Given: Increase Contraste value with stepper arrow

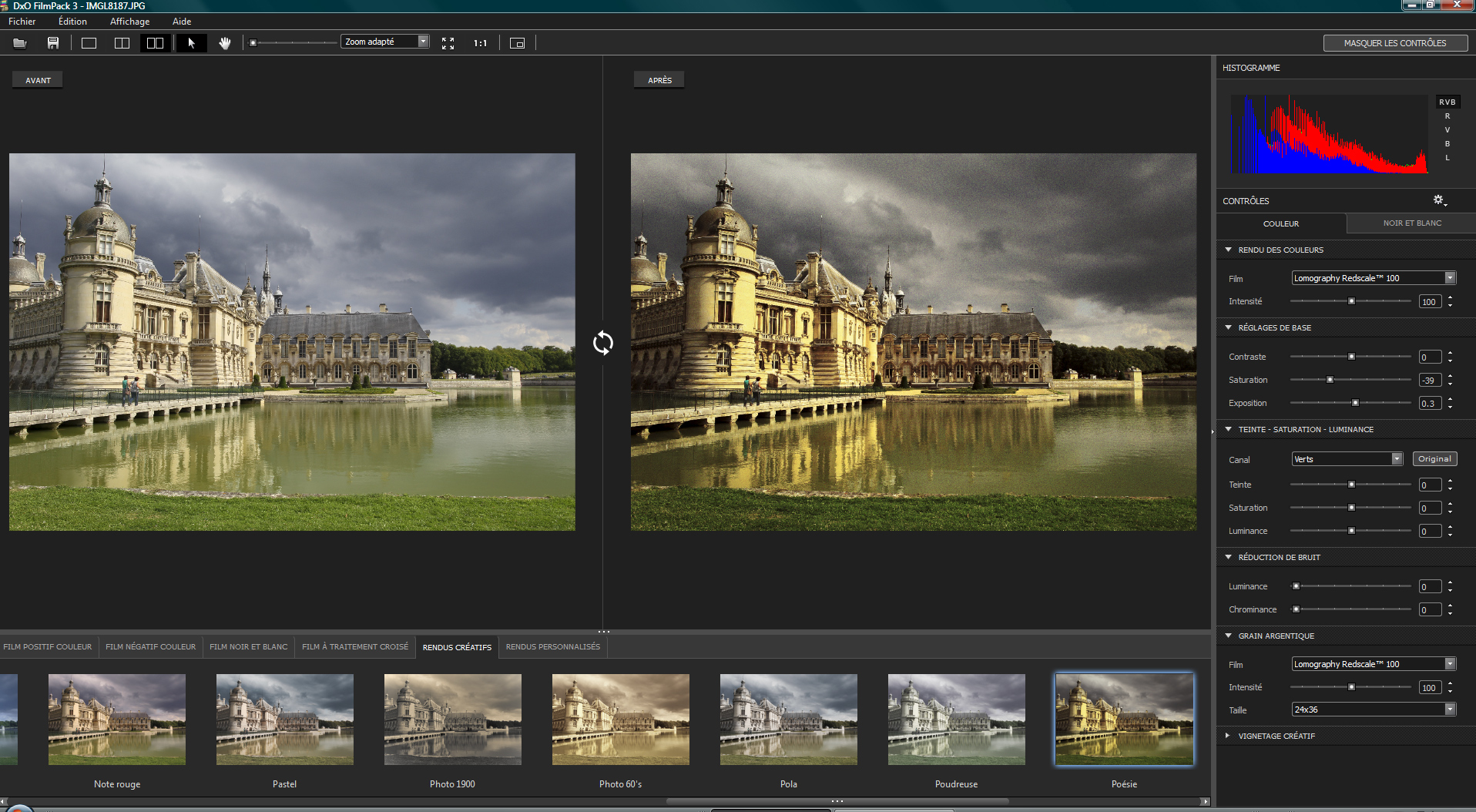Looking at the screenshot, I should (1450, 353).
